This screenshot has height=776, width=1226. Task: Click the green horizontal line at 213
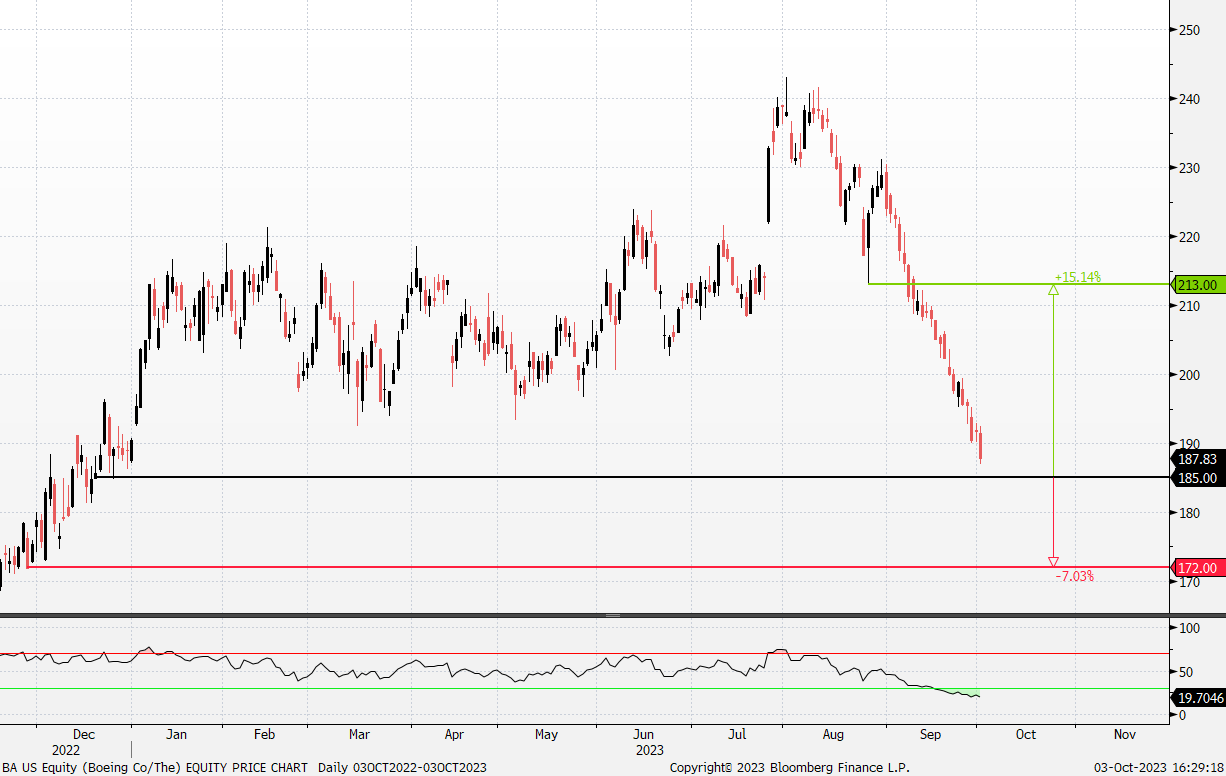(960, 284)
